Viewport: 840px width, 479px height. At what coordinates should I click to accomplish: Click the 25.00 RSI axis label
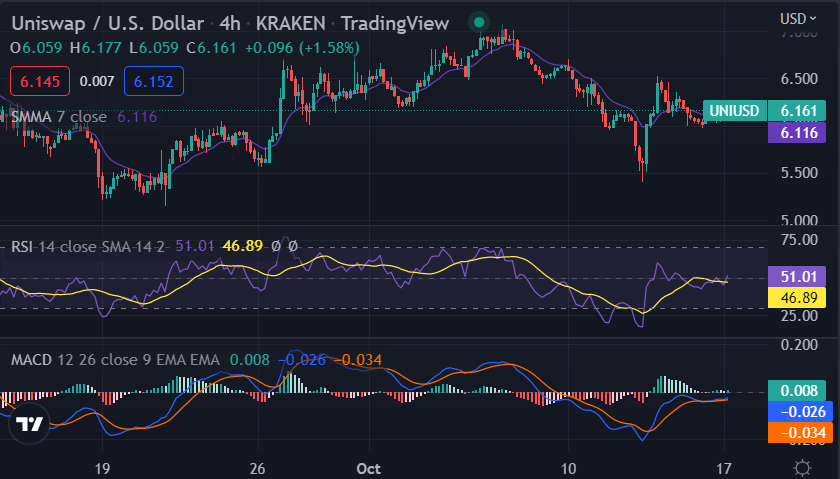point(799,316)
